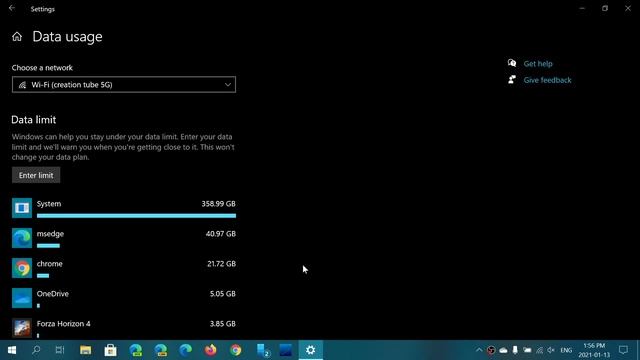Click the Give feedback person icon
This screenshot has height=360, width=640.
[512, 80]
